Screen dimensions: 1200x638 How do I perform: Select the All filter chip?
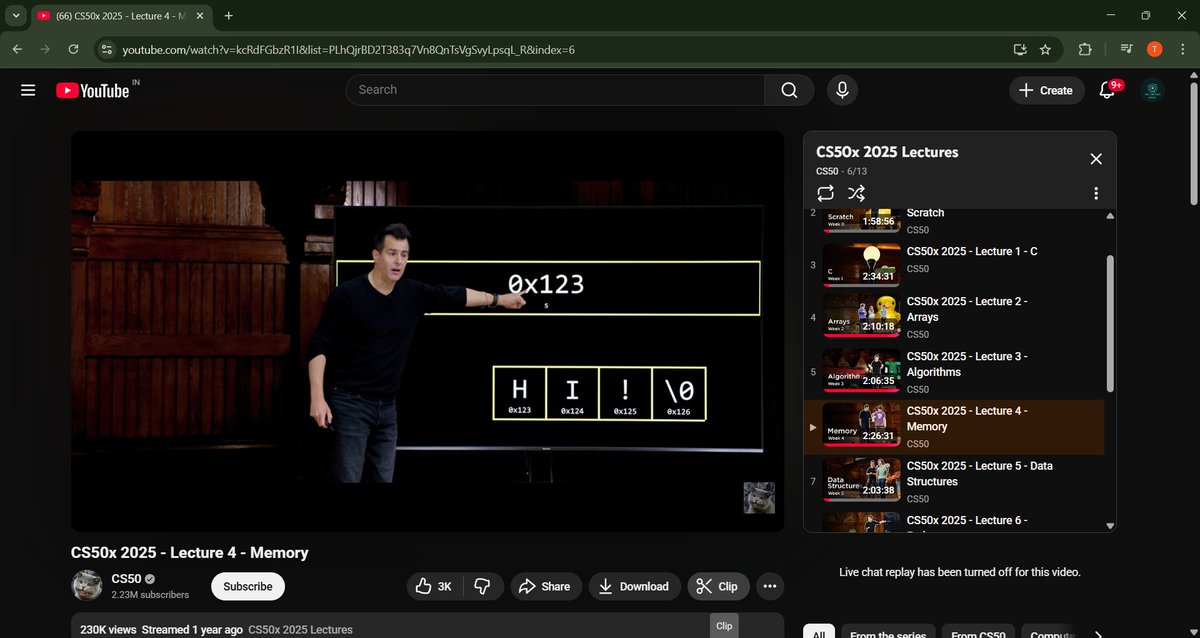coord(818,633)
